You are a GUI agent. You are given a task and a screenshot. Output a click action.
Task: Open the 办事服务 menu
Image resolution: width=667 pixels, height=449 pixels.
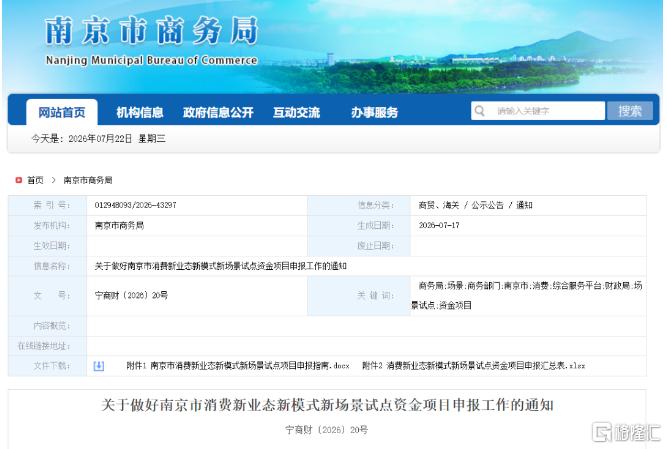pyautogui.click(x=374, y=112)
